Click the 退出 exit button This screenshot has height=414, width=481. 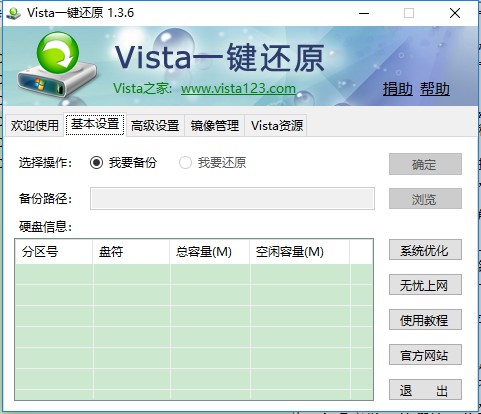(x=425, y=390)
